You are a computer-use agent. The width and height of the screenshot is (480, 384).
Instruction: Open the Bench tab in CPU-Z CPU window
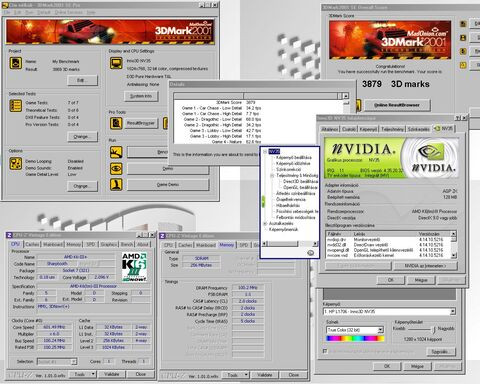(127, 244)
